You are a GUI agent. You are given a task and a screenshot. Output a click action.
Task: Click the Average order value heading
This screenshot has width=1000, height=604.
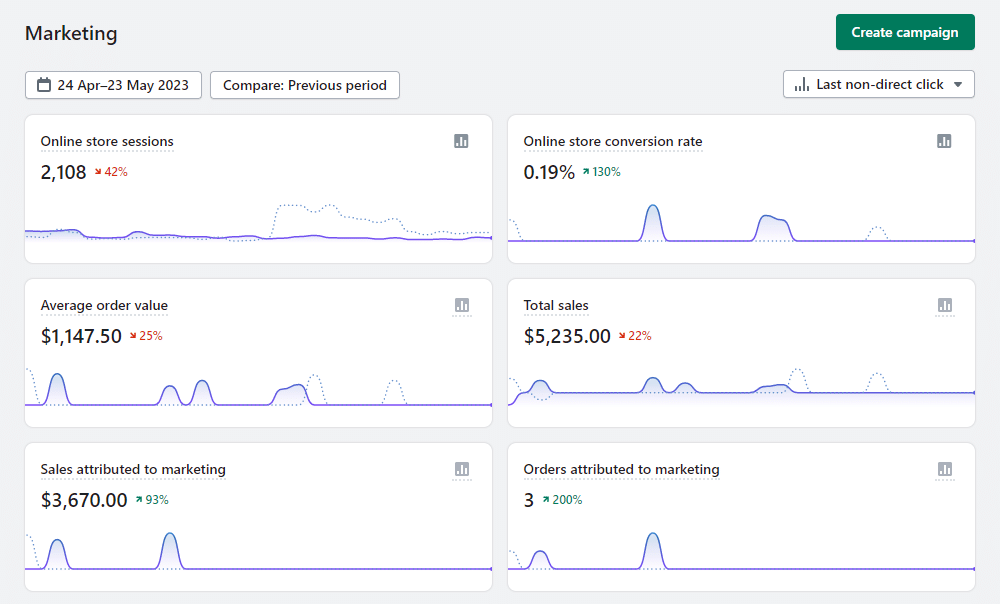(x=104, y=305)
